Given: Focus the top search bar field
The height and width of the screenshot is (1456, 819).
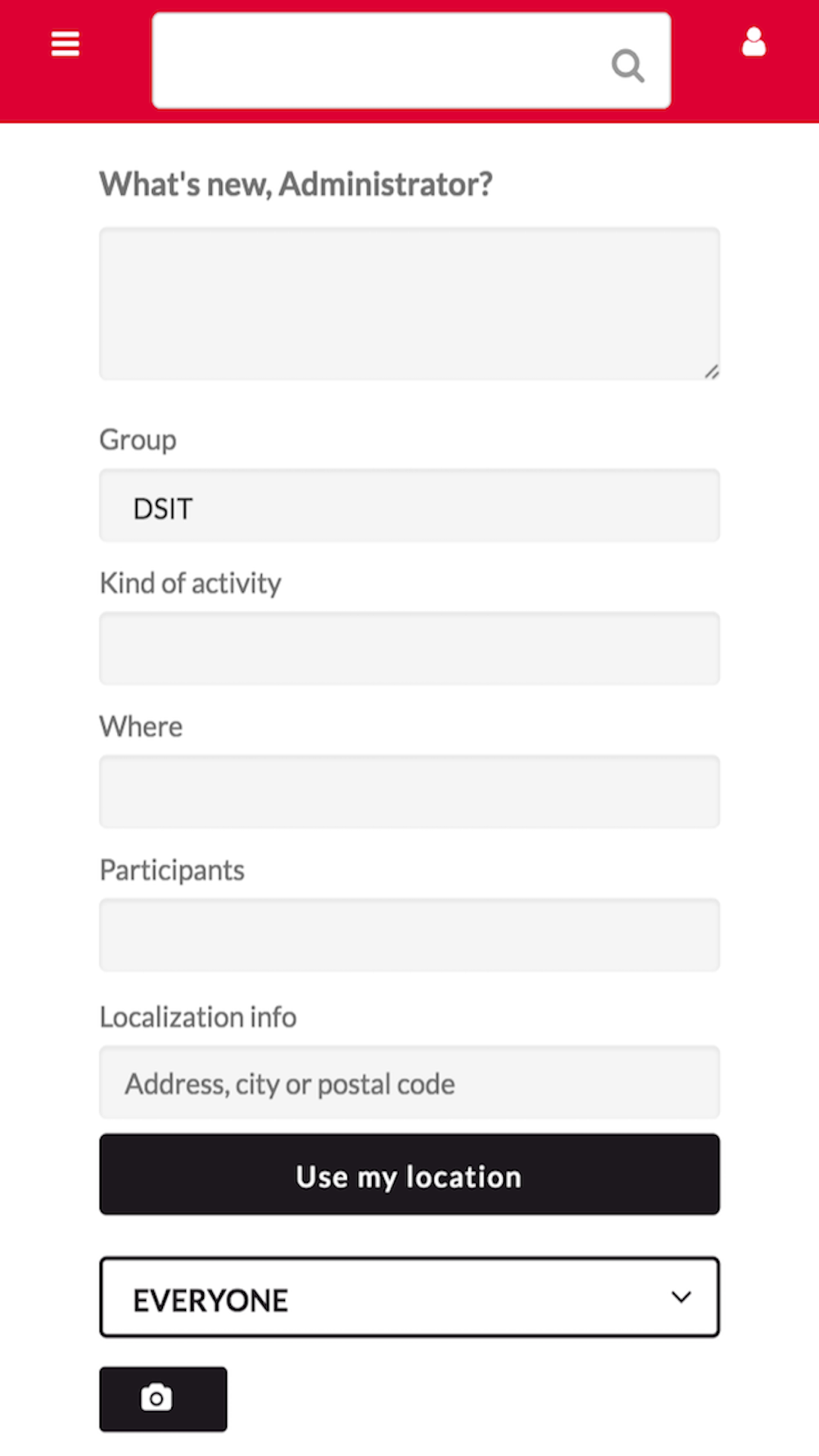Looking at the screenshot, I should point(377,61).
